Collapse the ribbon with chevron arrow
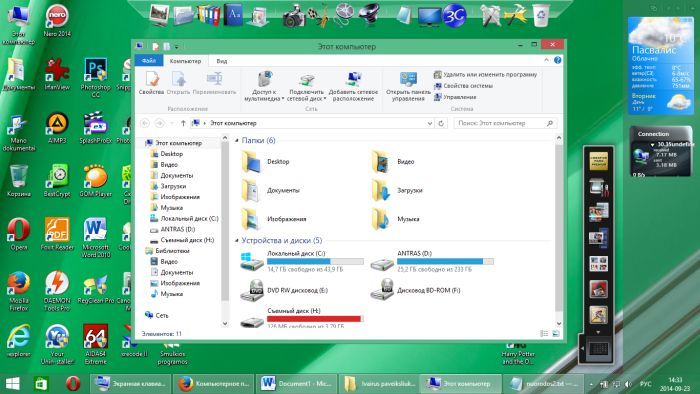Image resolution: width=700 pixels, height=394 pixels. [546, 60]
